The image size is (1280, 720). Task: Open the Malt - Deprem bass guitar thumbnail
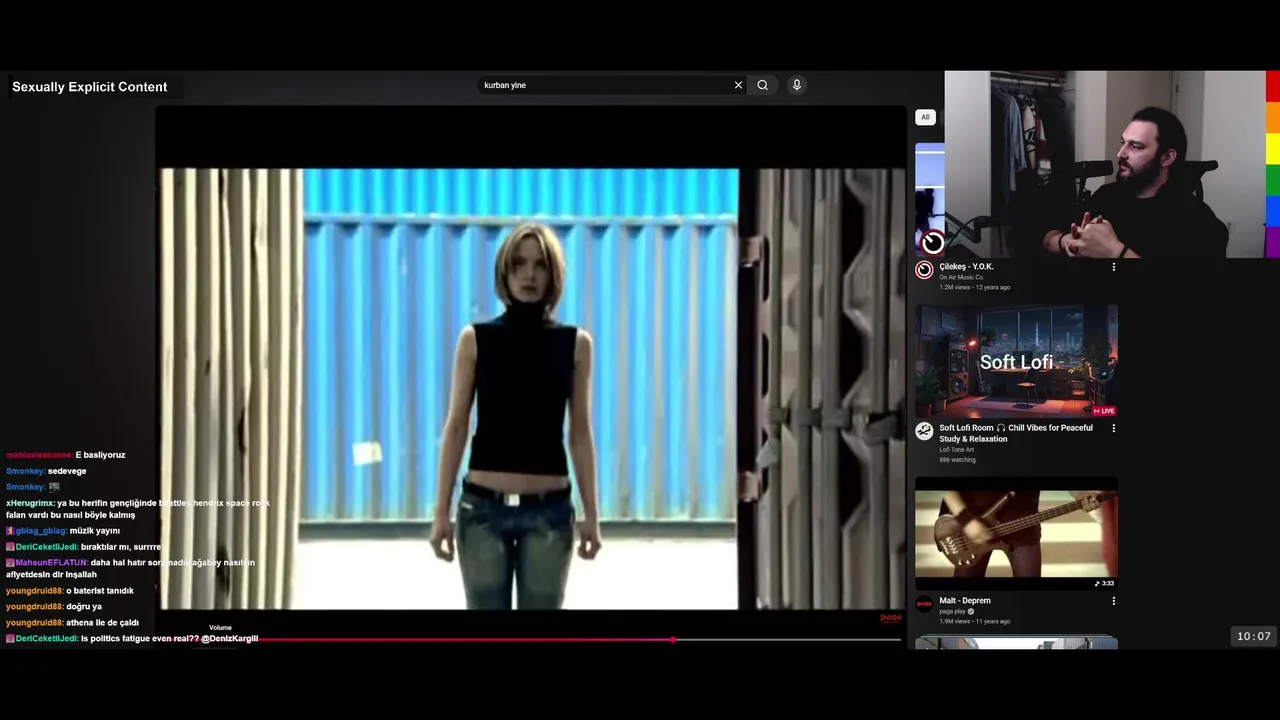point(1016,534)
